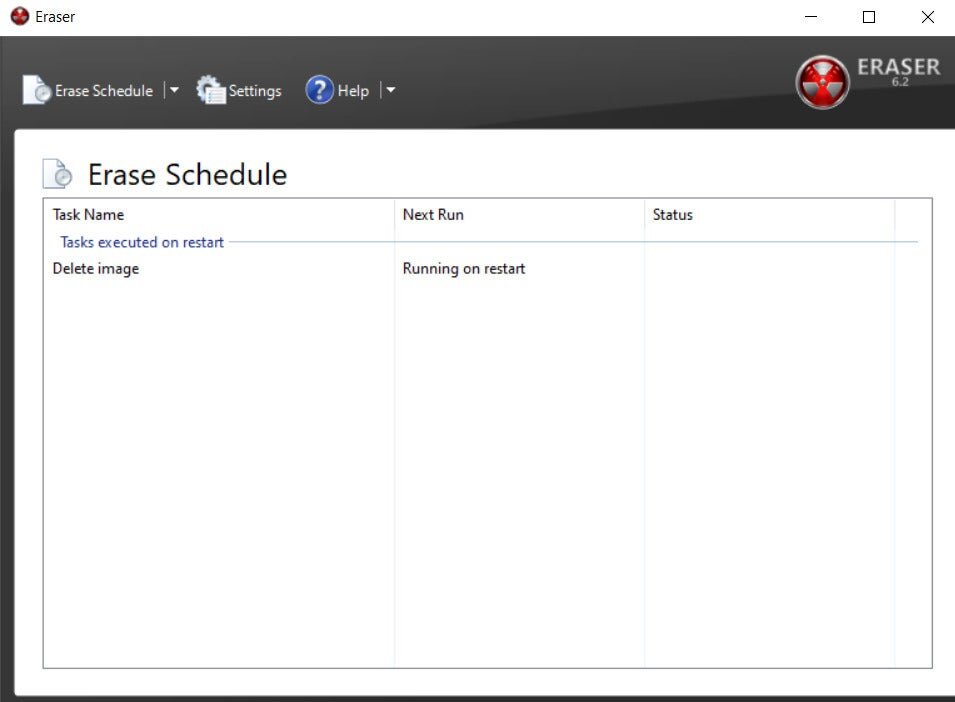Click the 'Running on restart' cell
The width and height of the screenshot is (955, 702).
[x=463, y=269]
